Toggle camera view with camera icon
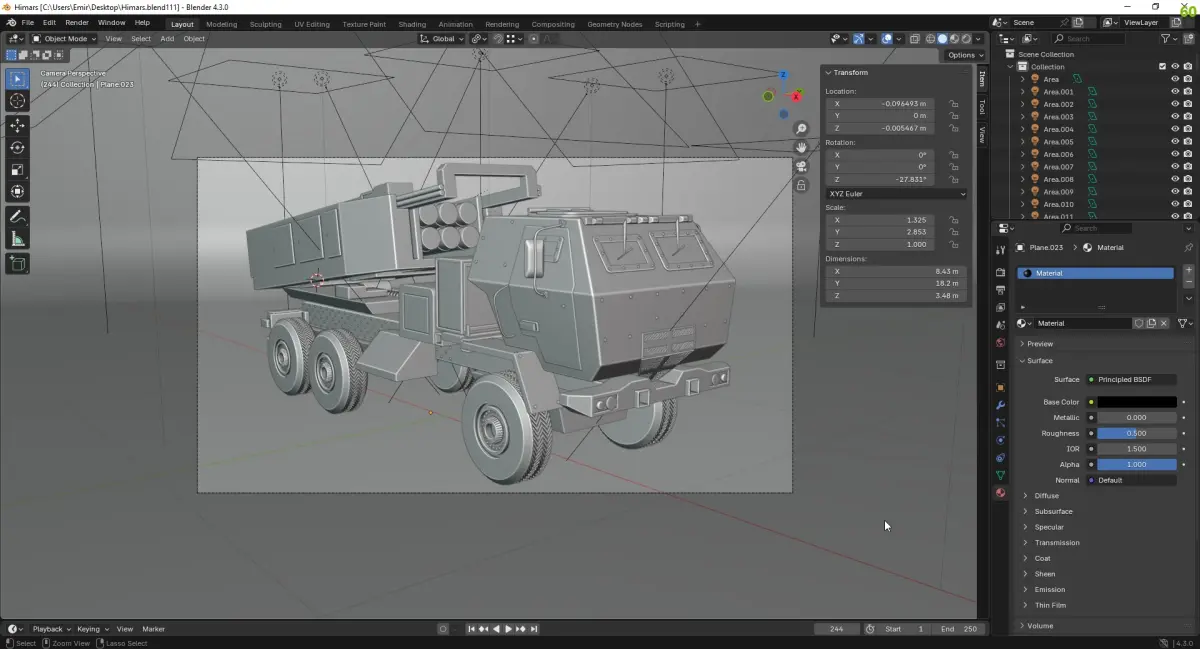The width and height of the screenshot is (1200, 649). (x=801, y=166)
